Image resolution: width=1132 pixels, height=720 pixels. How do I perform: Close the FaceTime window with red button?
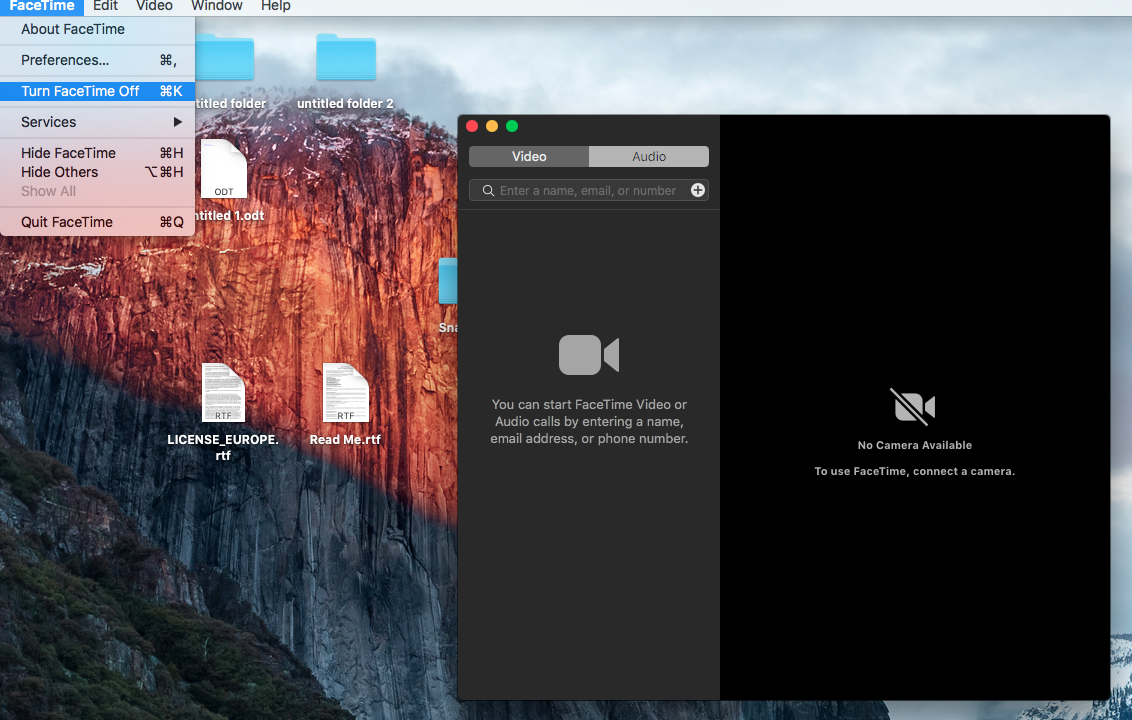pos(472,126)
